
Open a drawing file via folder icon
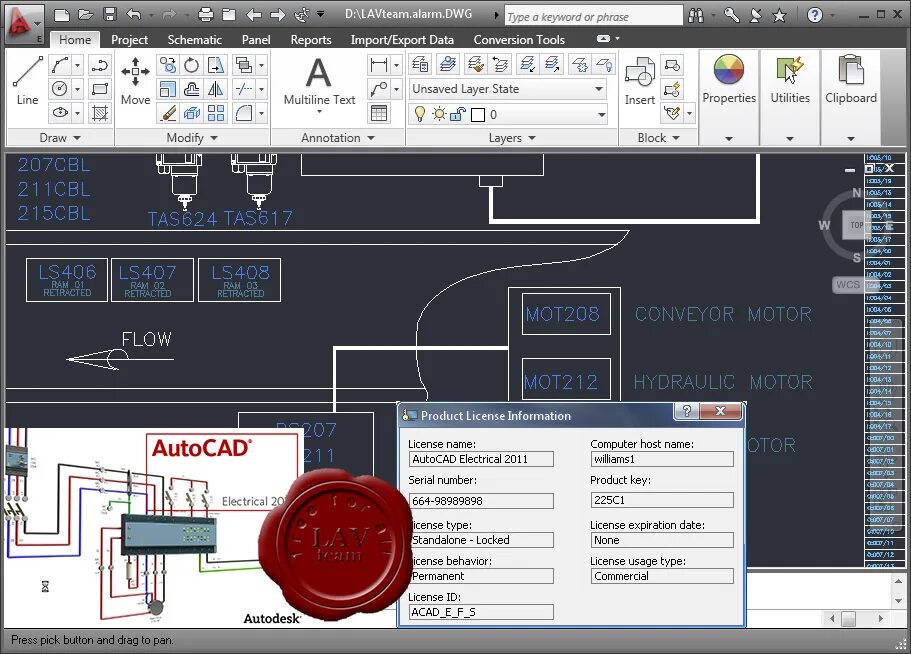click(85, 15)
